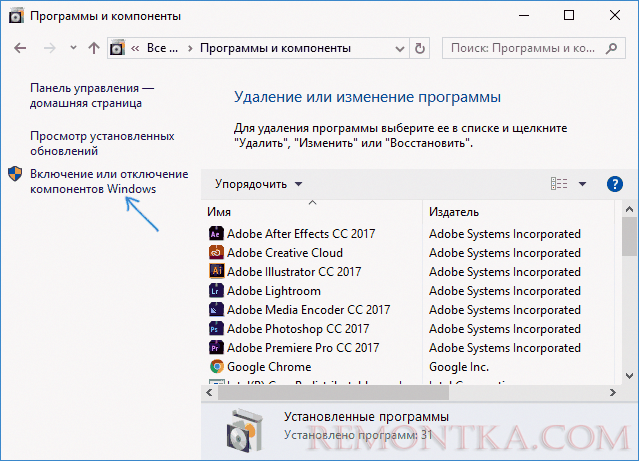
Task: Click publisher cell for Adobe Lightroom
Action: (505, 291)
